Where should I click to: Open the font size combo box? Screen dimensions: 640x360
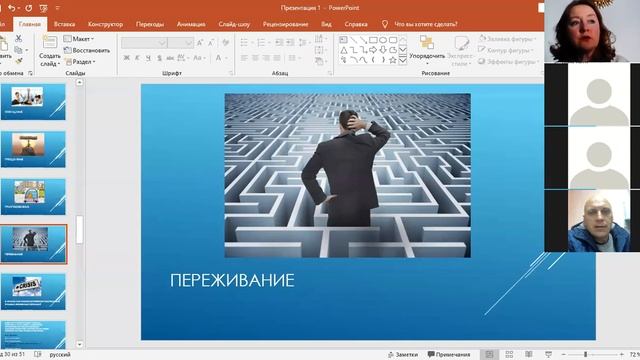180,42
